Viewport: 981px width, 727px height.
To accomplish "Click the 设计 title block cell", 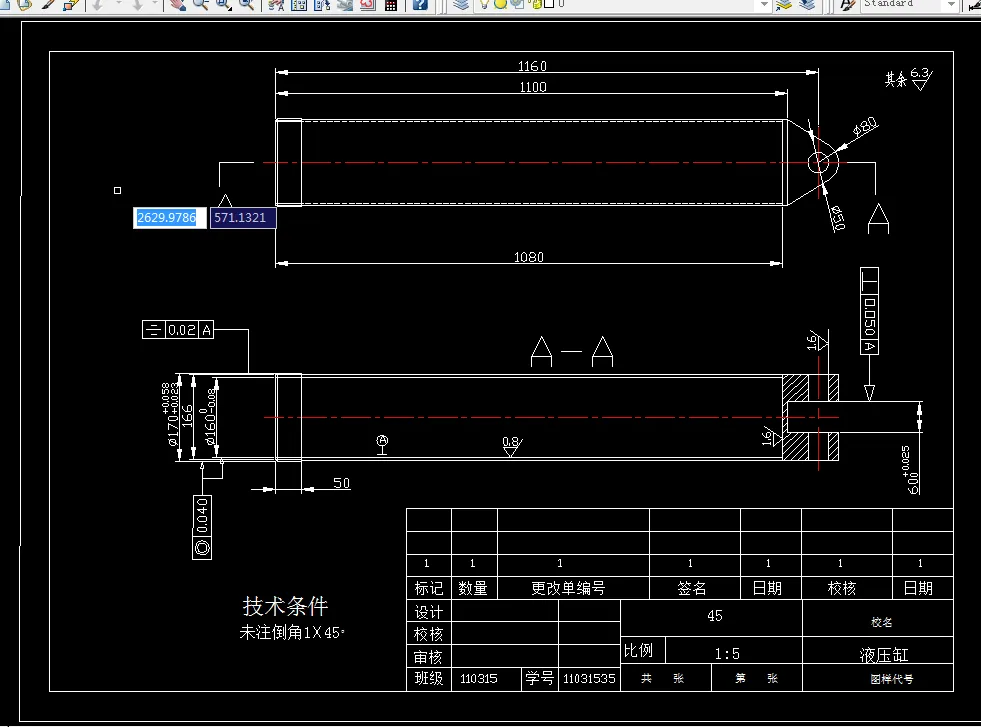I will (x=429, y=612).
